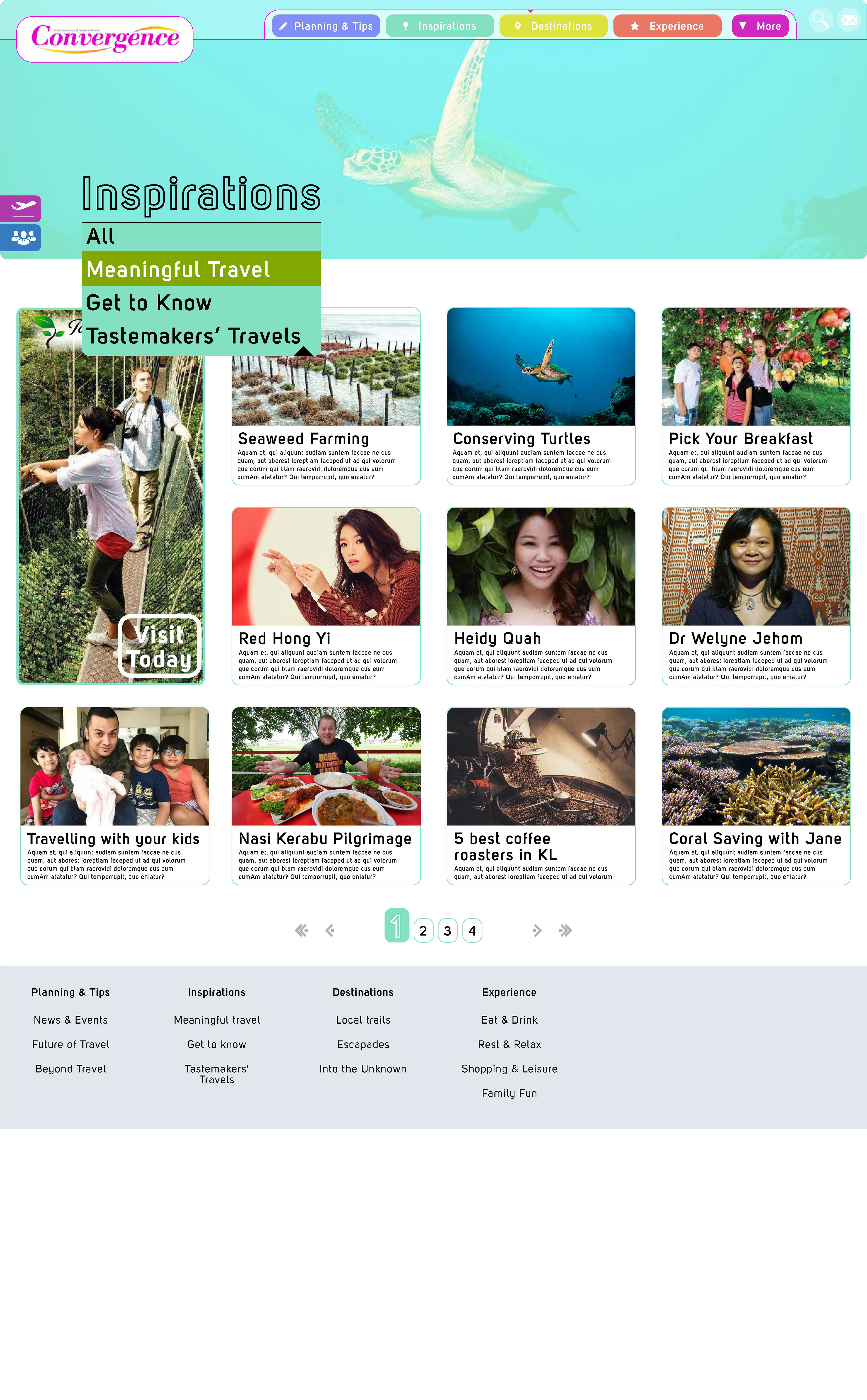Open the Experience nav tab
The height and width of the screenshot is (1400, 867).
(x=667, y=26)
